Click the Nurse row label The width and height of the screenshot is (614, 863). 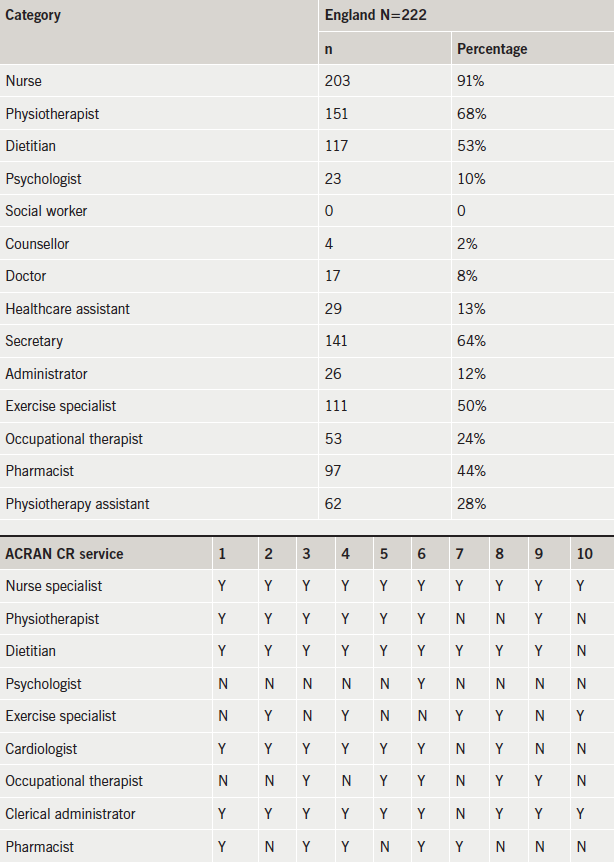tap(24, 81)
